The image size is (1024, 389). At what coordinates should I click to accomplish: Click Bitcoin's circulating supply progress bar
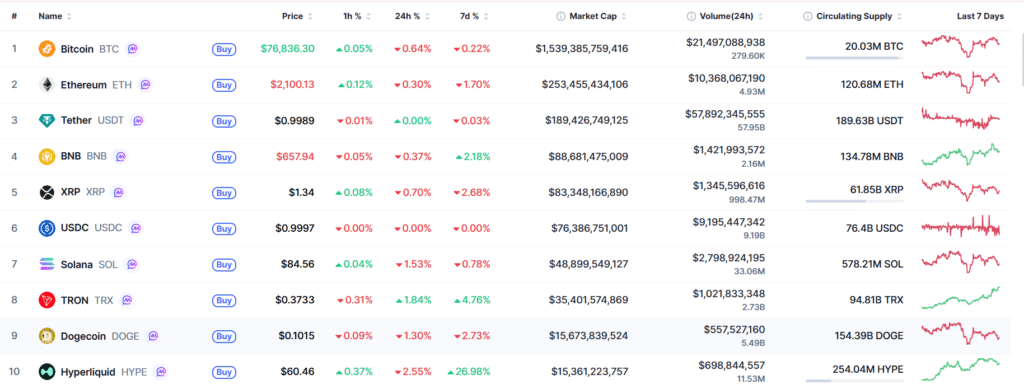[855, 57]
